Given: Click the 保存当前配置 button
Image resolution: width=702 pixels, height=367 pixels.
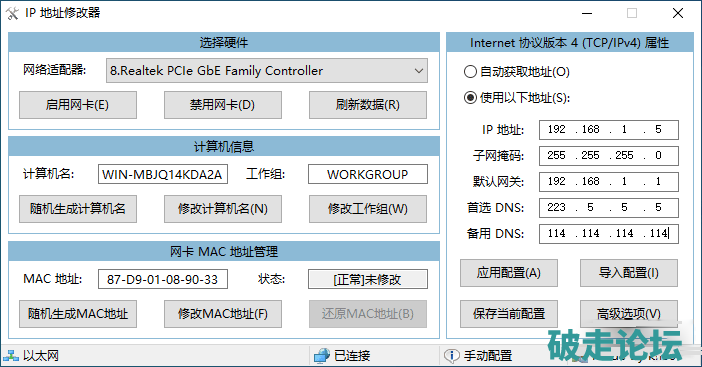Looking at the screenshot, I should tap(509, 314).
